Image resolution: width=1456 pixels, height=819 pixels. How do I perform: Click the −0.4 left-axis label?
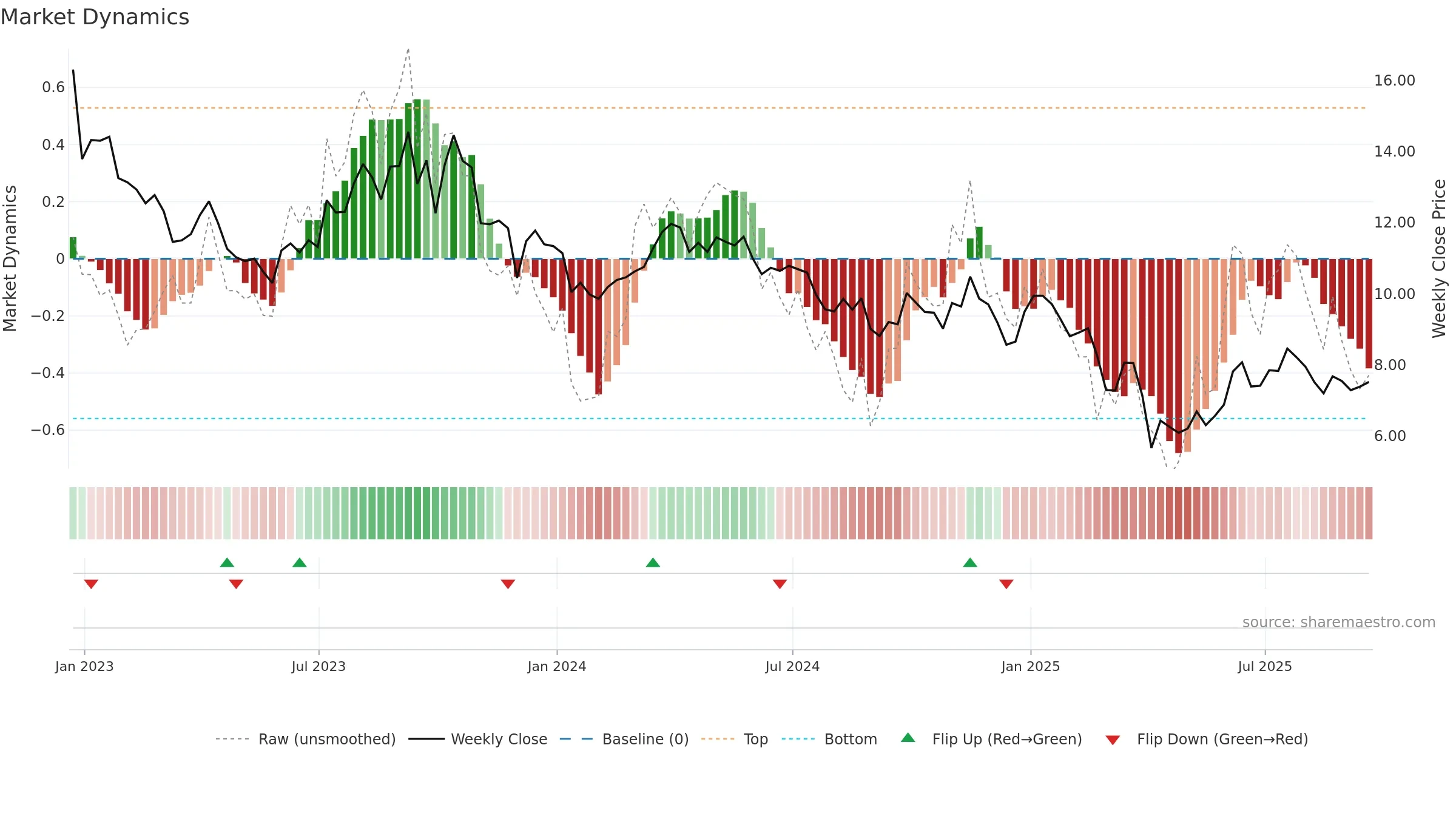(x=48, y=372)
